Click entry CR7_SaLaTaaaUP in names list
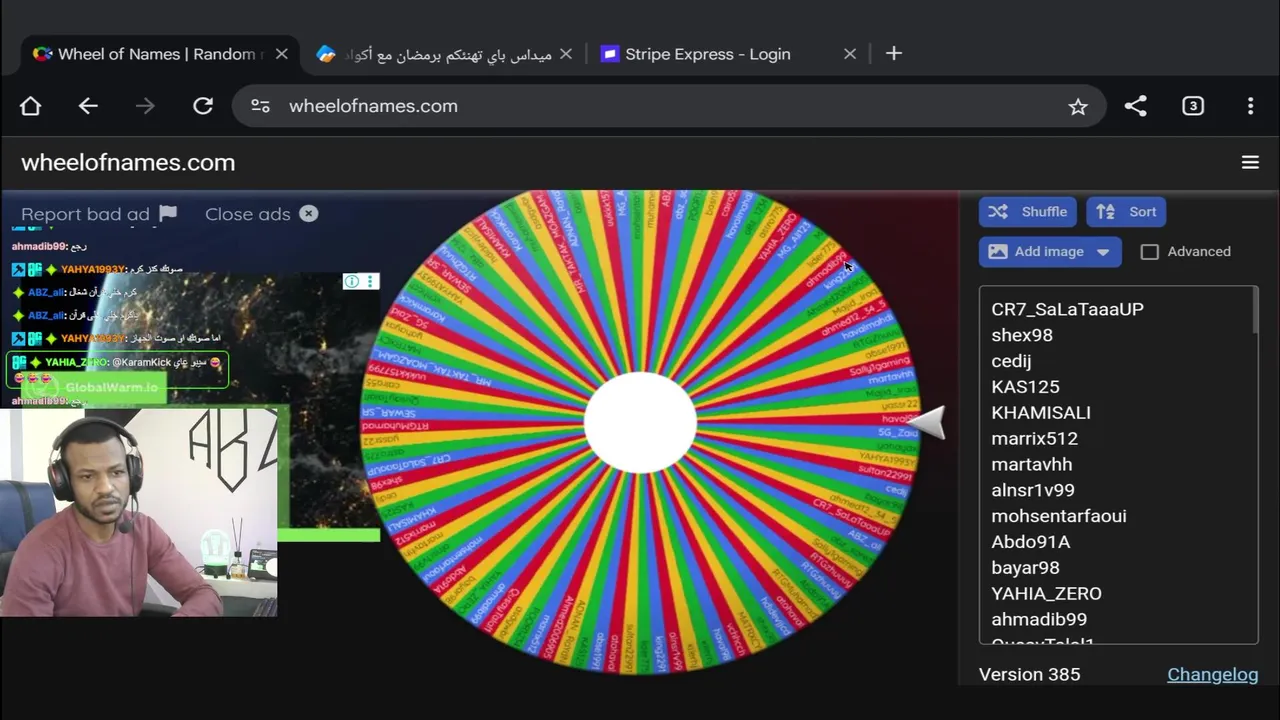The height and width of the screenshot is (720, 1280). (x=1067, y=309)
